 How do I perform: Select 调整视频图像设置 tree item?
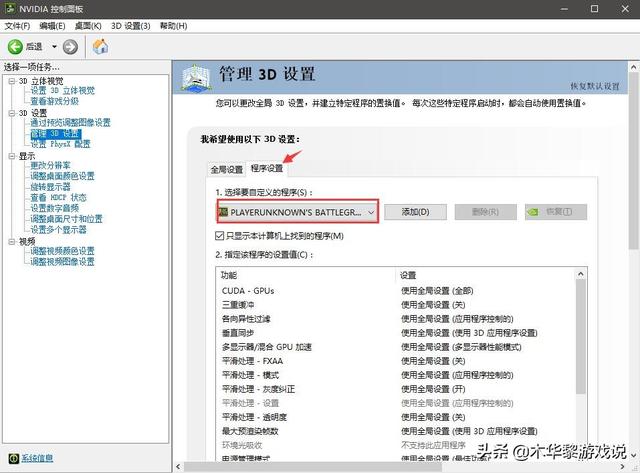(x=62, y=262)
